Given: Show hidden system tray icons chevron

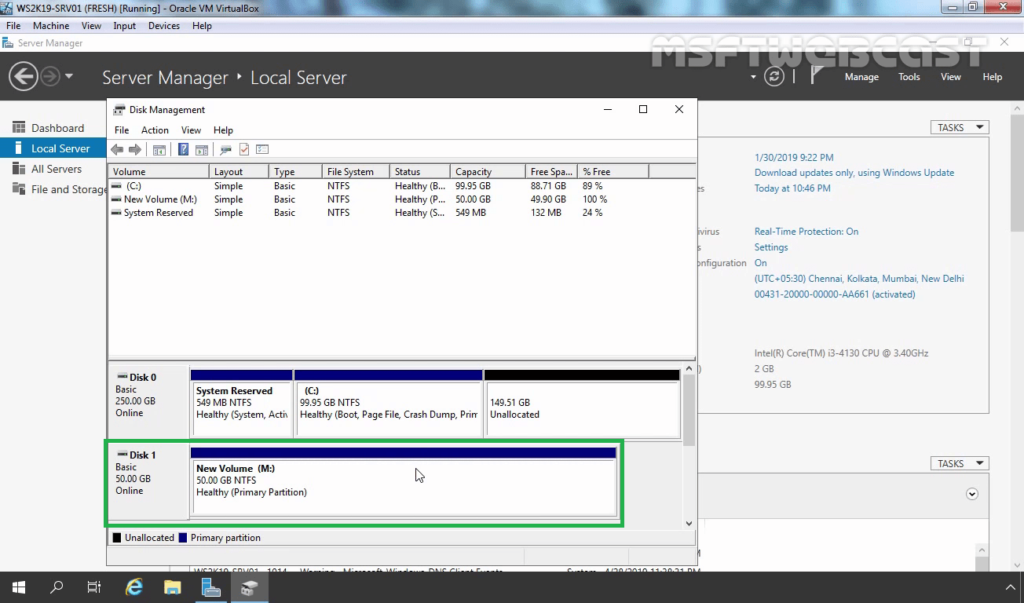Looking at the screenshot, I should [1010, 587].
